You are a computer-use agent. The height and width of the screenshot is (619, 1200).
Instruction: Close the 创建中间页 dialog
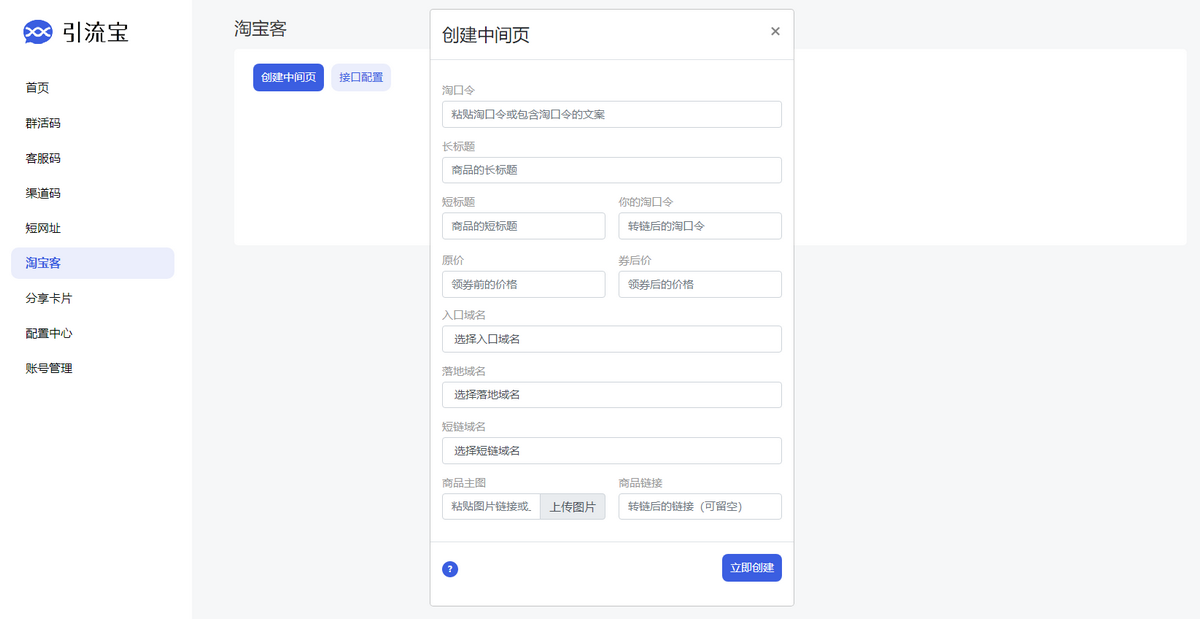click(775, 31)
